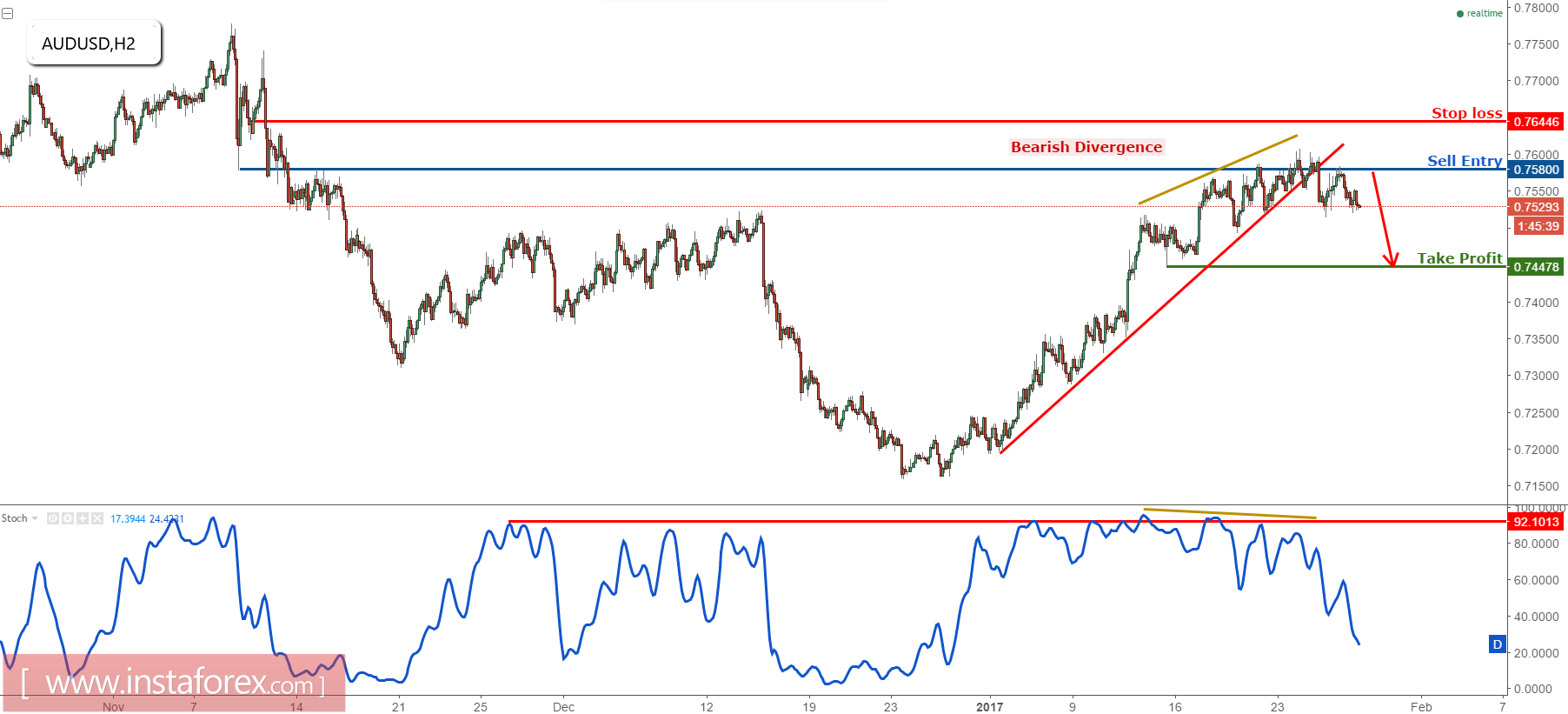Click the 0.78000 price axis label
This screenshot has width=1568, height=714.
pyautogui.click(x=1537, y=8)
